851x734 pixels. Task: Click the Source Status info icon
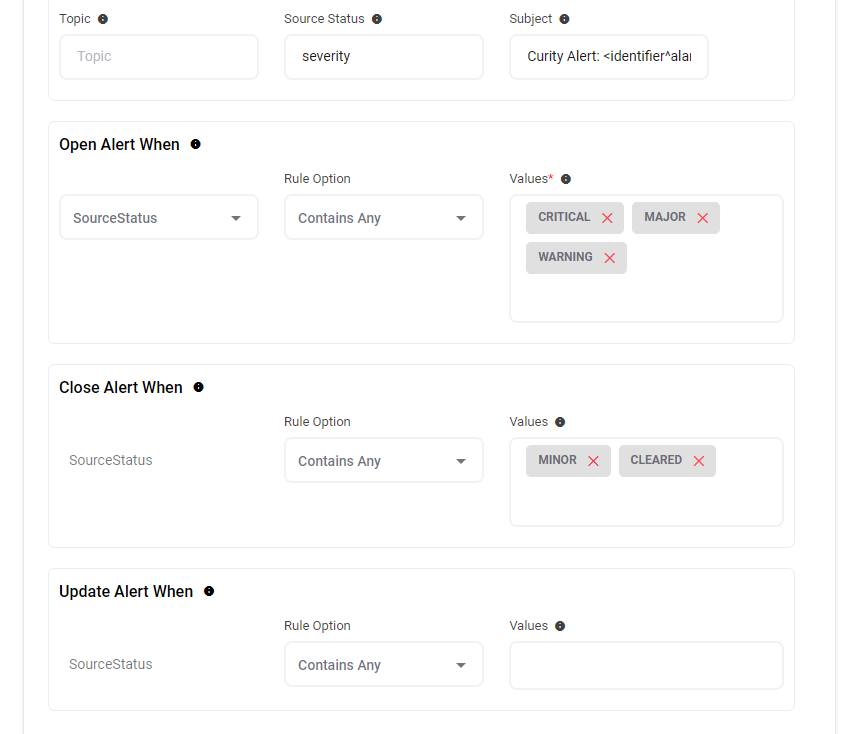pyautogui.click(x=377, y=19)
